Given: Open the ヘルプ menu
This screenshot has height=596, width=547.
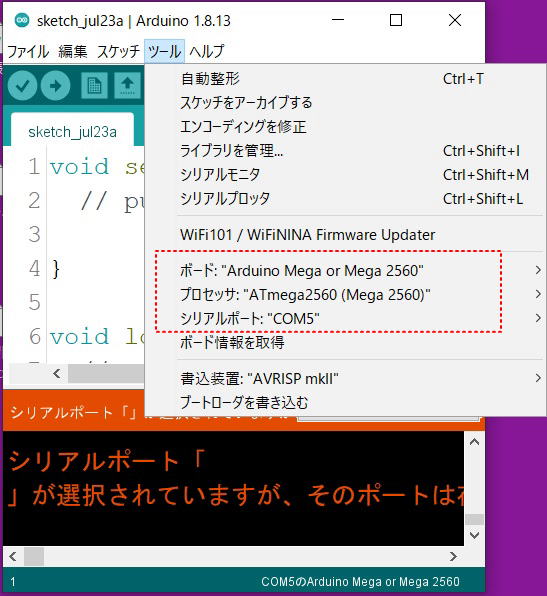Looking at the screenshot, I should tap(207, 51).
